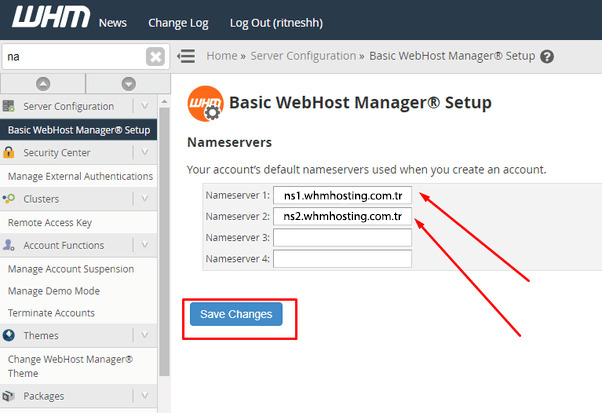Collapse the Packages section chevron
This screenshot has width=602, height=413.
(x=145, y=395)
